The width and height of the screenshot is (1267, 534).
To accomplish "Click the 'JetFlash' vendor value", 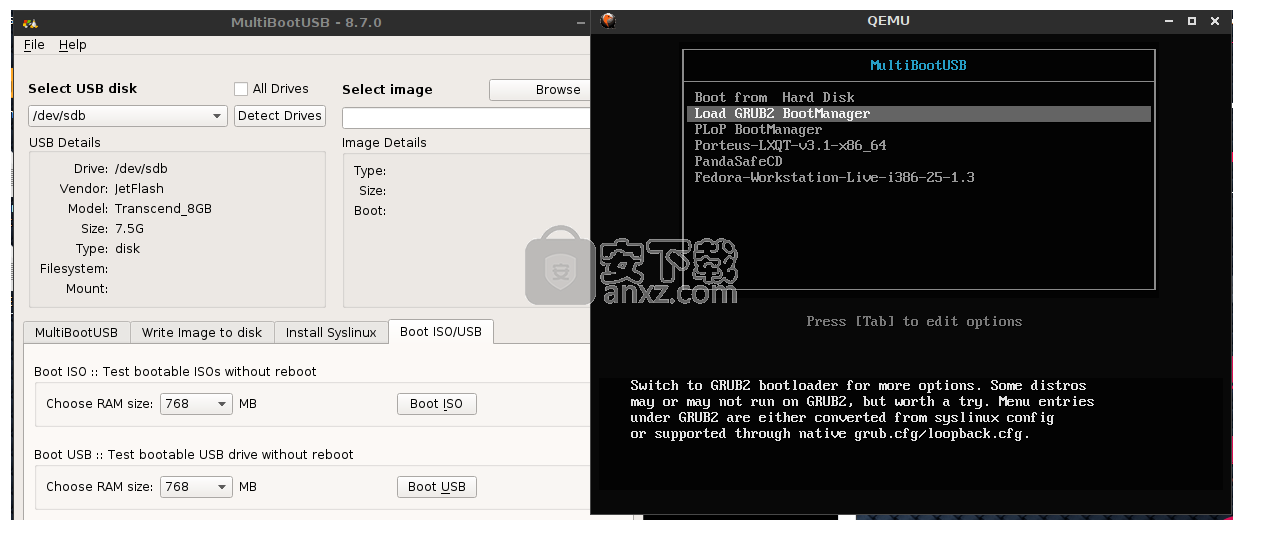I will (139, 189).
